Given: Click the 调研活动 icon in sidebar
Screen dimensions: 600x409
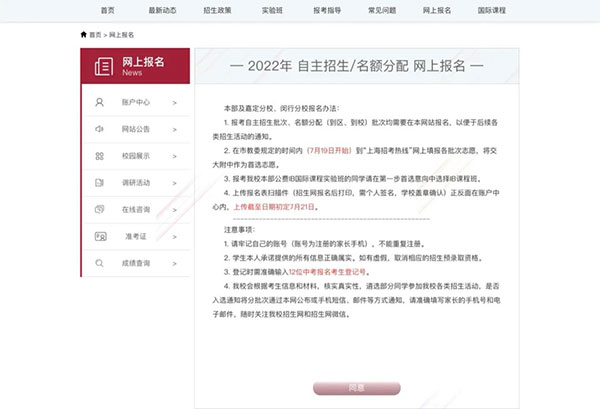Looking at the screenshot, I should pos(98,183).
